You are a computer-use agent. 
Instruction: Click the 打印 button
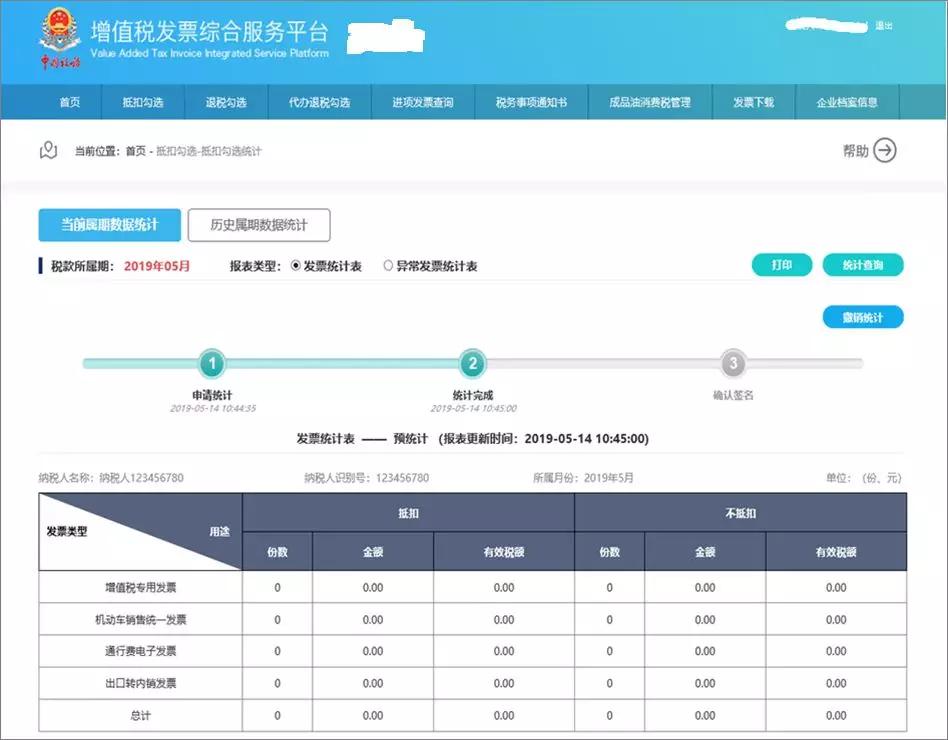click(781, 265)
